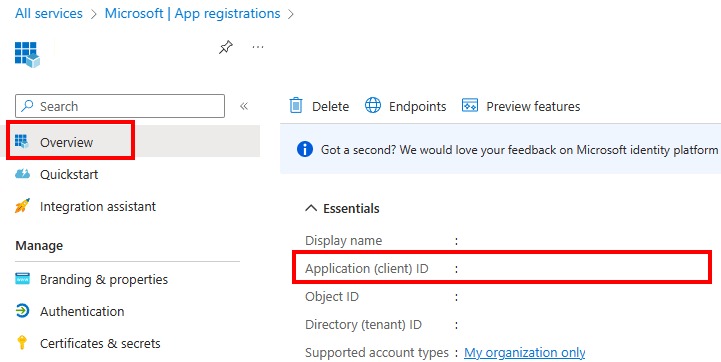Open the Authentication page
Image resolution: width=721 pixels, height=362 pixels.
pos(82,311)
